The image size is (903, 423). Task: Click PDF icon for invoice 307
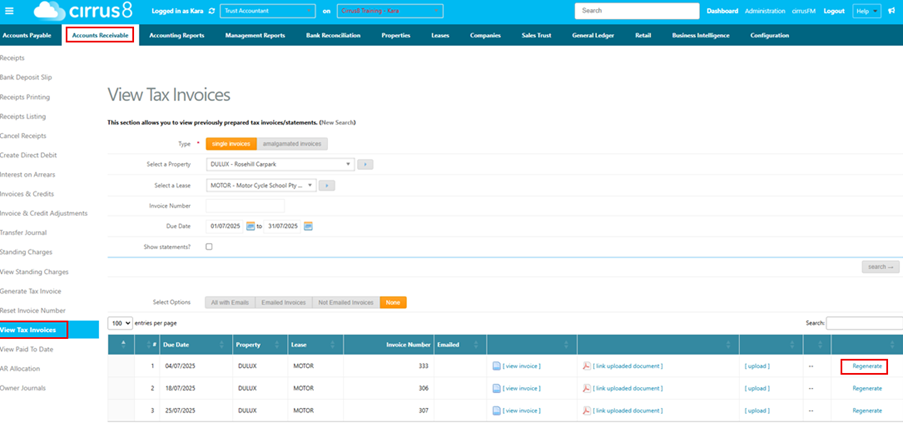(587, 410)
